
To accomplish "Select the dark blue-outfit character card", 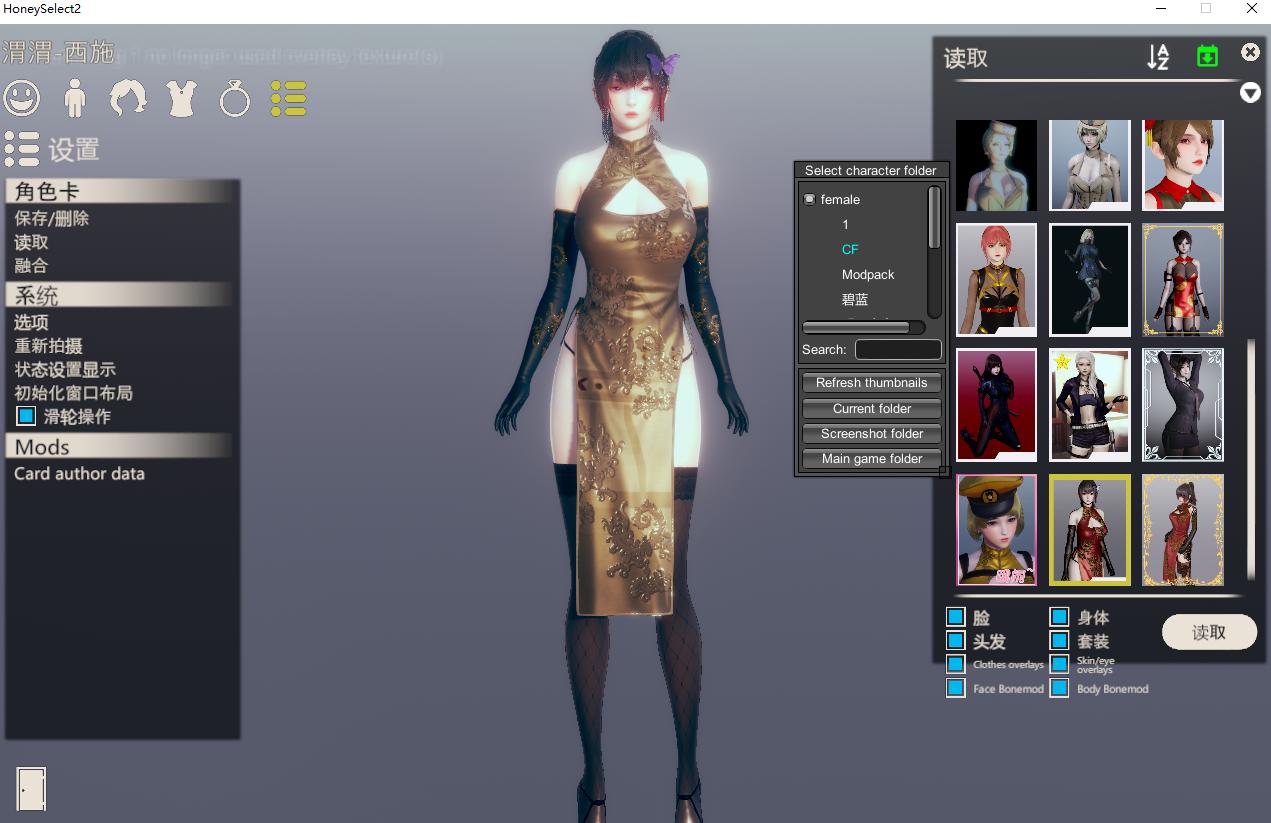I will [x=1090, y=279].
